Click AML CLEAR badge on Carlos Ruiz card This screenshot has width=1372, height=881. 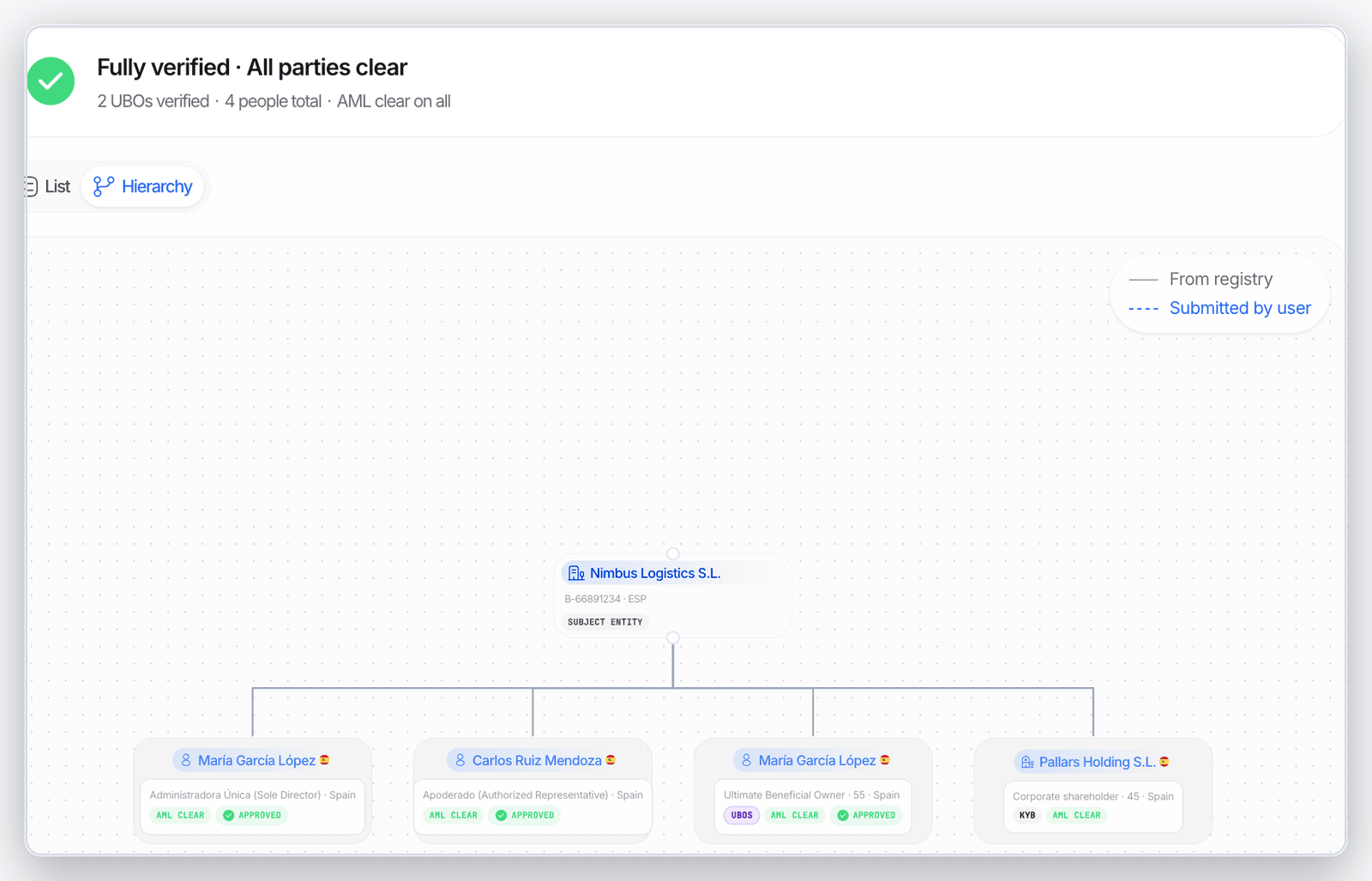[x=453, y=815]
